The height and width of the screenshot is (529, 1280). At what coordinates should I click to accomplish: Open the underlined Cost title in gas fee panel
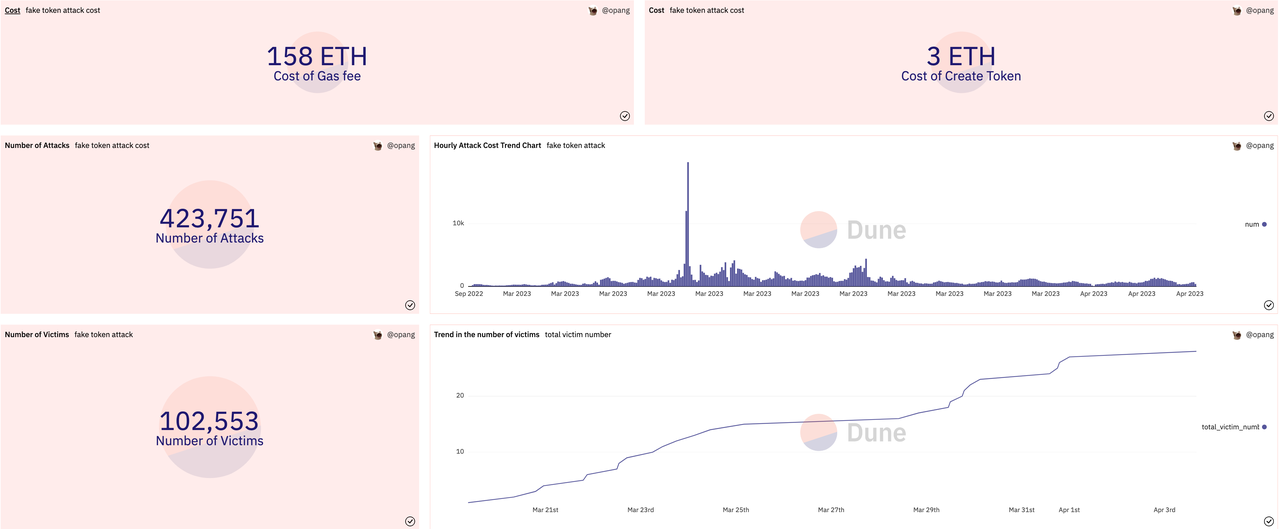click(x=13, y=10)
